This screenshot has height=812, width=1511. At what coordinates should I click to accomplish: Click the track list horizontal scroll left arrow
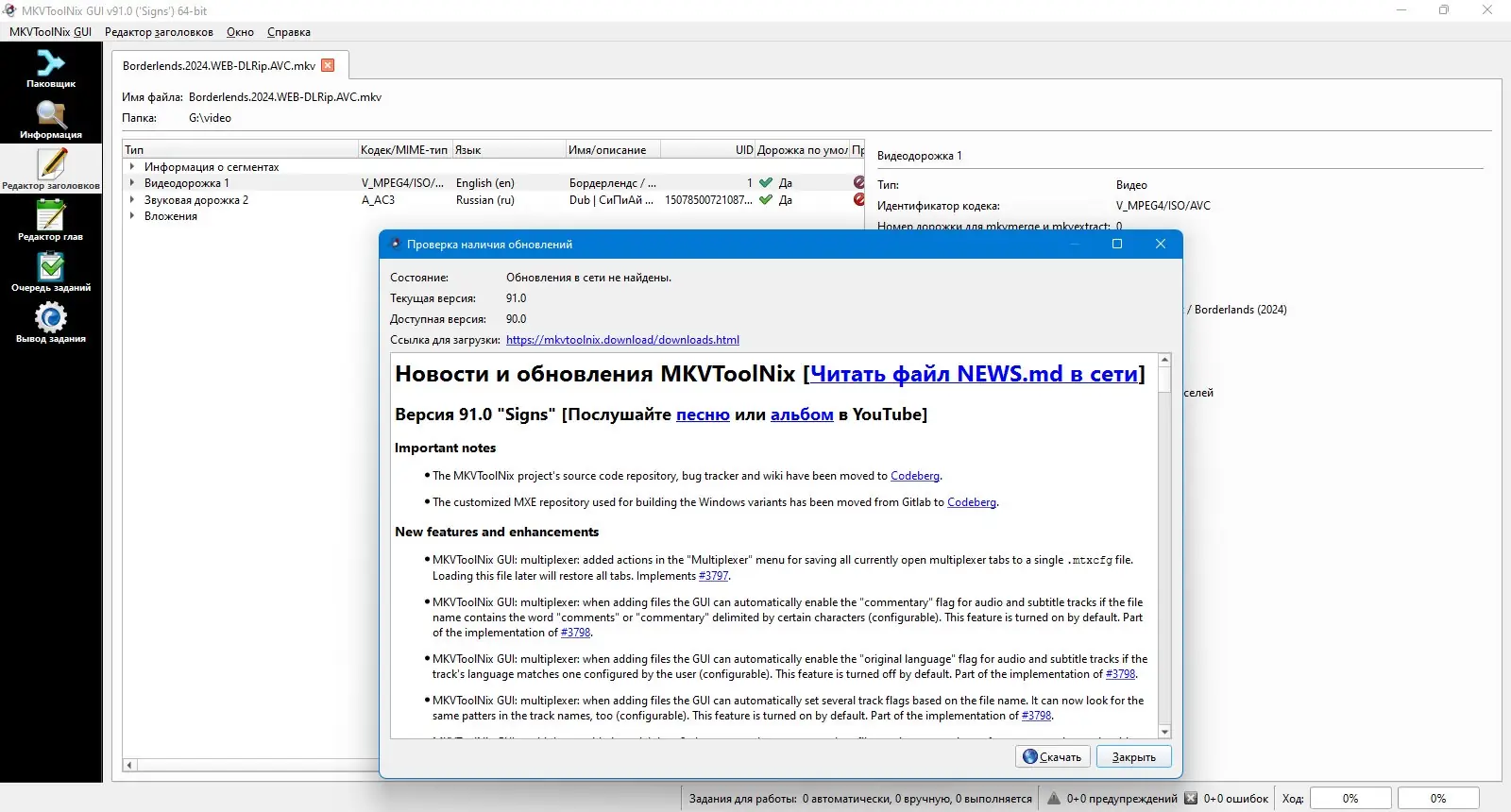click(130, 765)
